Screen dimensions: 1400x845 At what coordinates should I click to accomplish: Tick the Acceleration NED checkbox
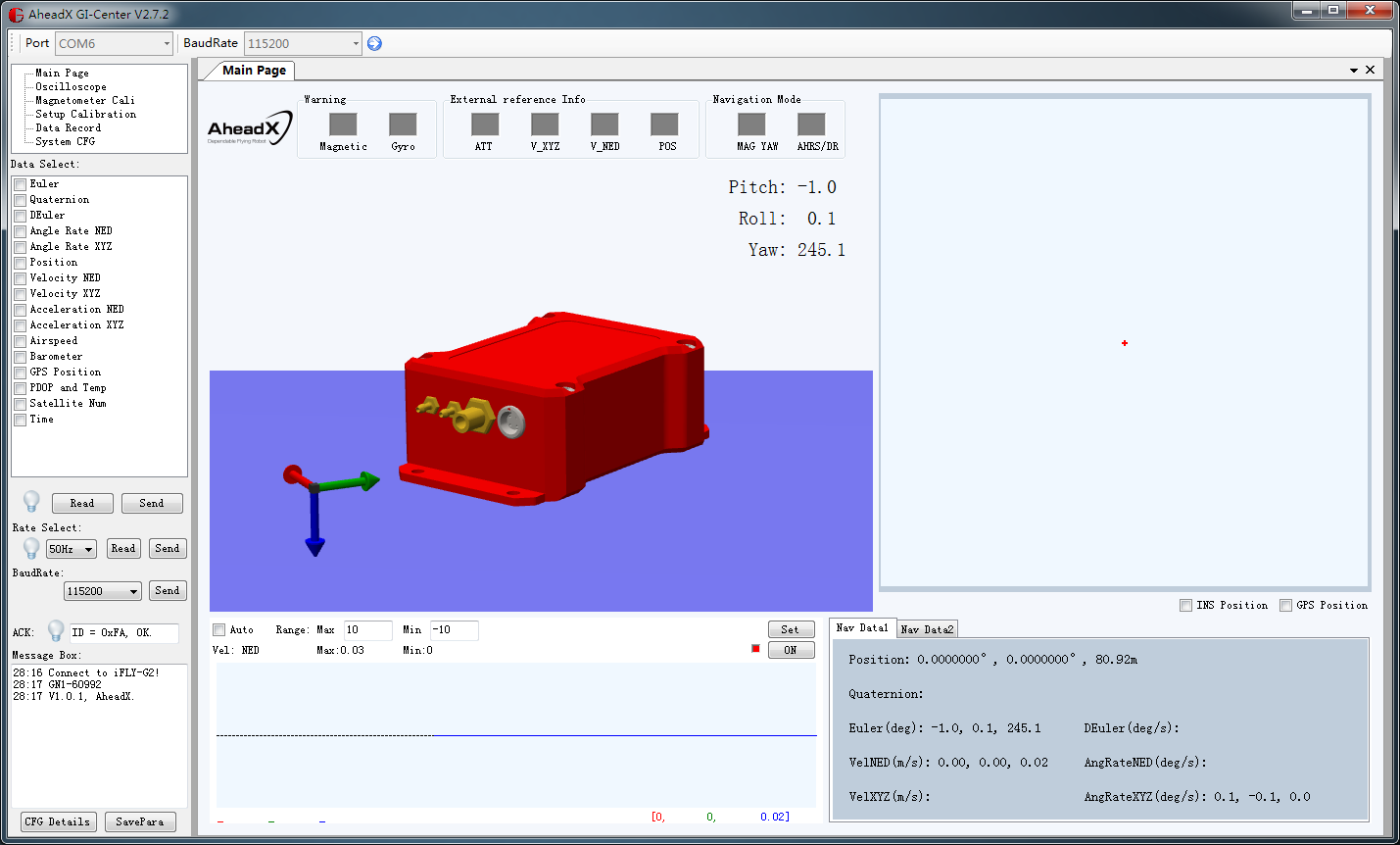(x=20, y=310)
